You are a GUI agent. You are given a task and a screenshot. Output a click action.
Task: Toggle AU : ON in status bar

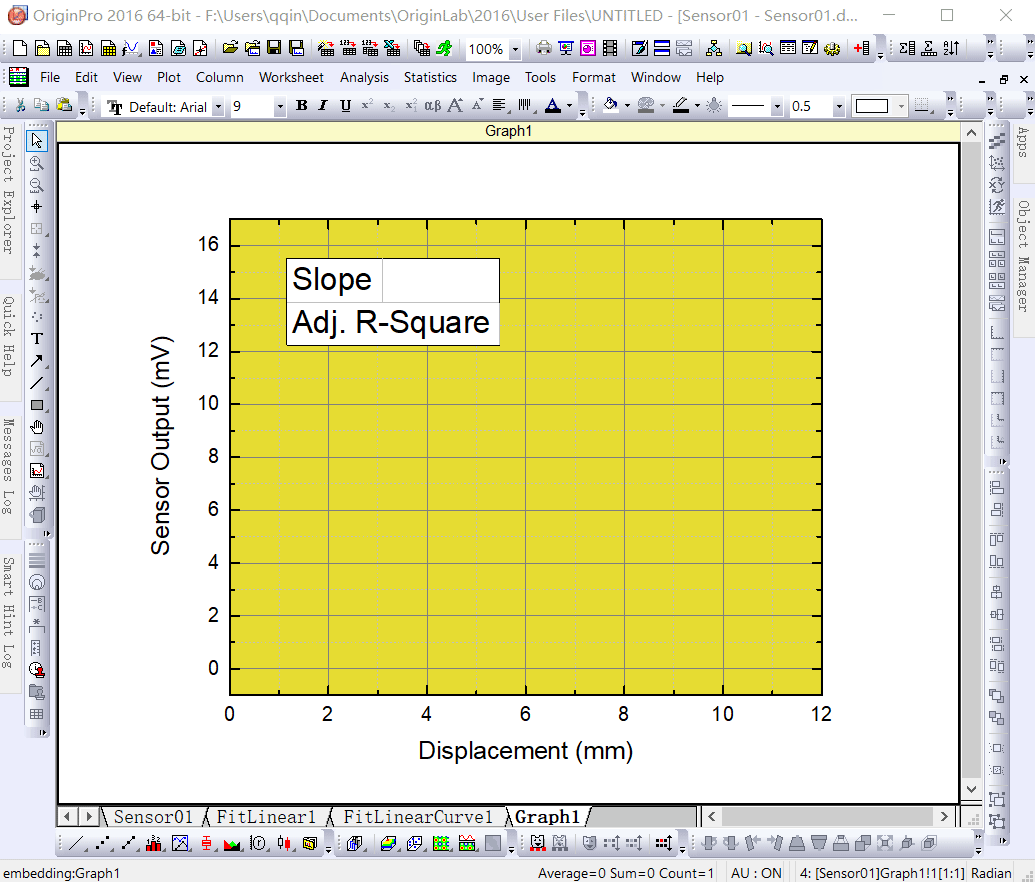[x=756, y=873]
